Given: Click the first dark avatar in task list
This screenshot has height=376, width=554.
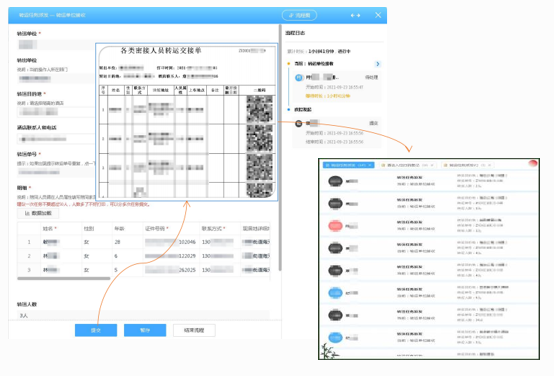Looking at the screenshot, I should [x=335, y=181].
